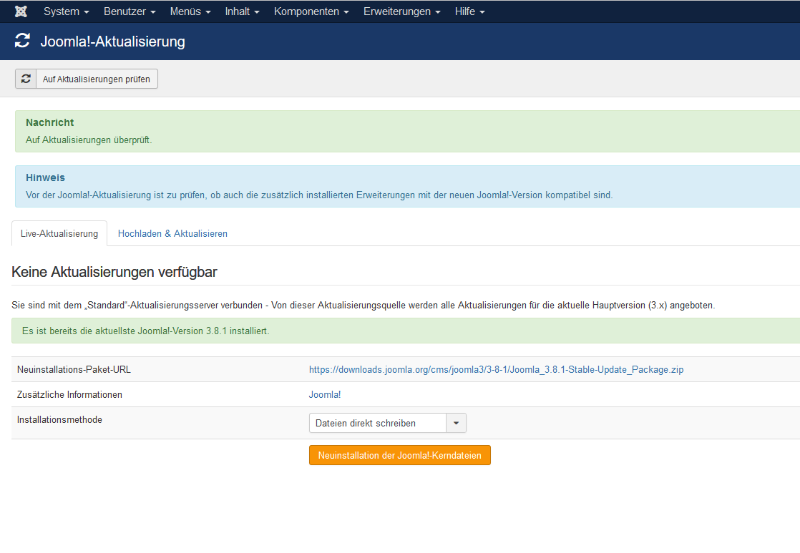
Task: Click the Hinweis heading in blue alert
Action: [x=45, y=178]
